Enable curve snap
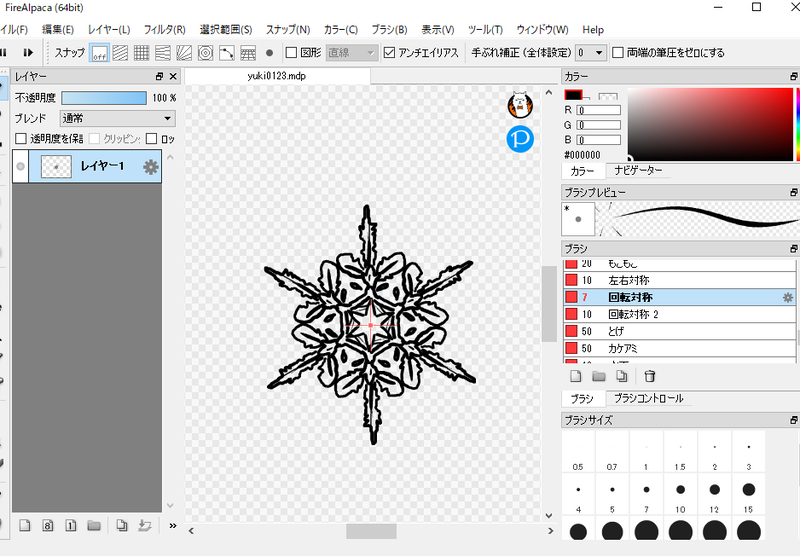 (x=227, y=53)
